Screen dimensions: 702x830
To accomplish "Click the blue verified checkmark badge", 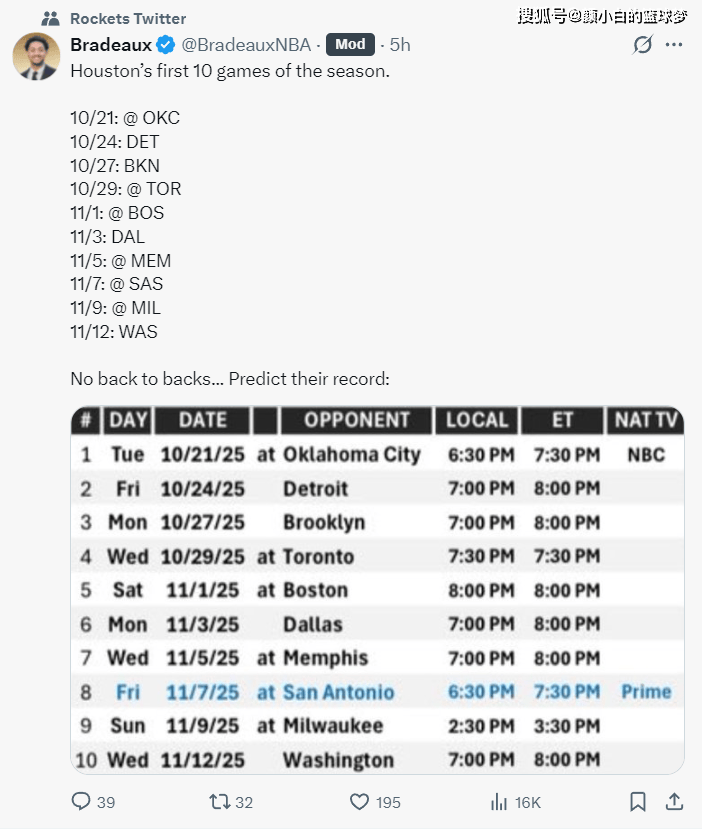I will (x=166, y=45).
